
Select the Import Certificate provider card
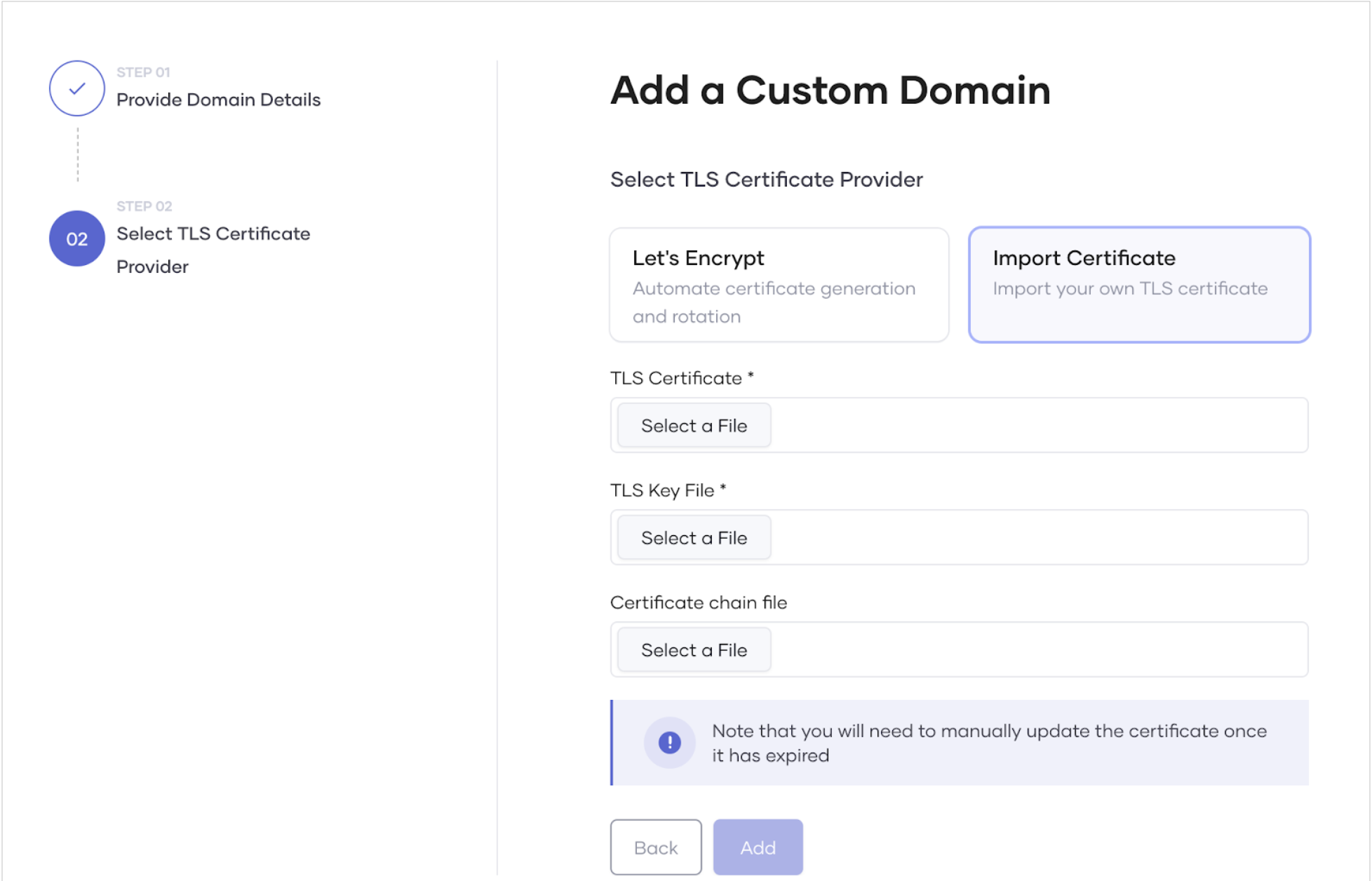tap(1138, 284)
